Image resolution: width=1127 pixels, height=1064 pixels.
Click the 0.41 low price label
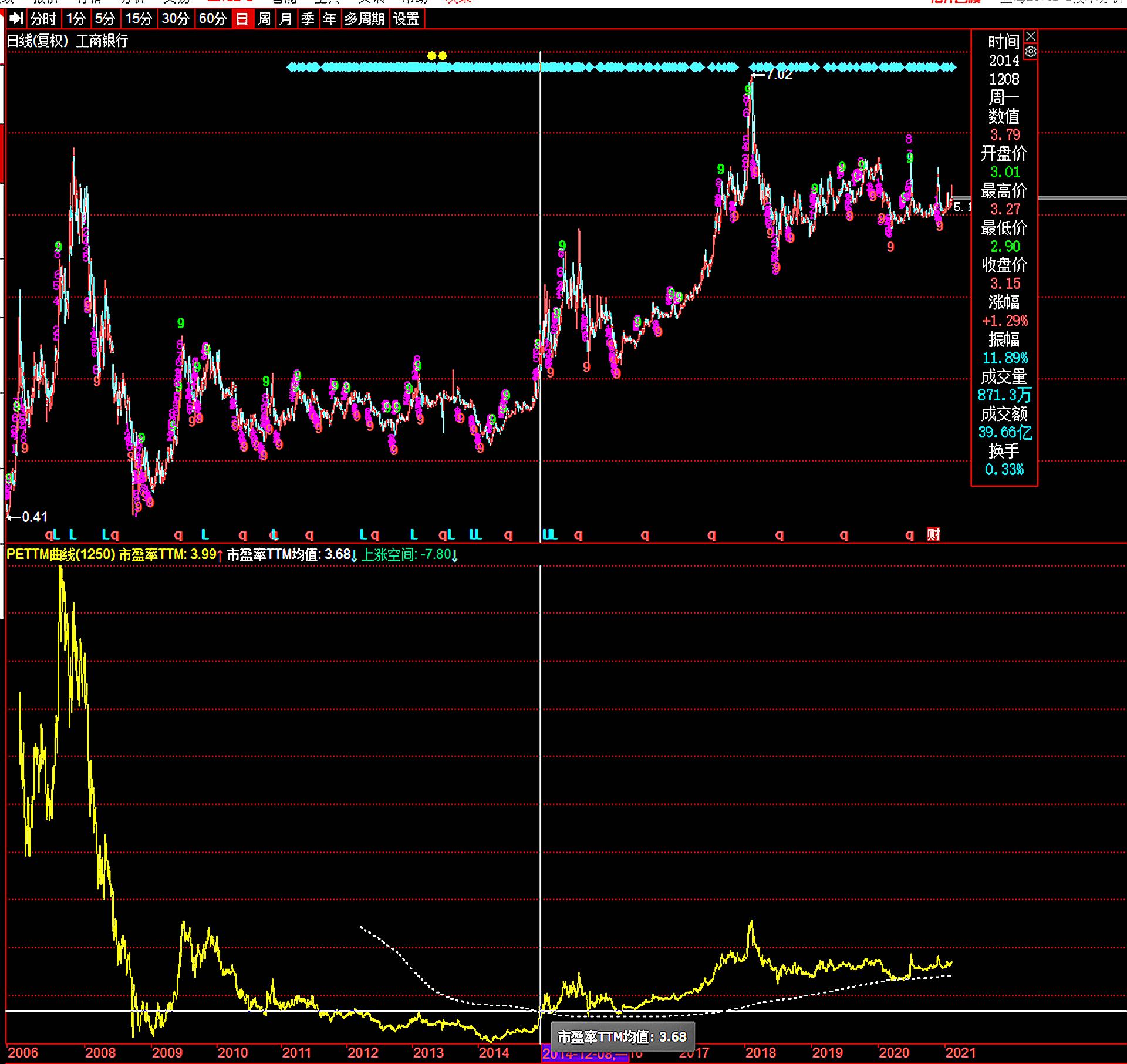coord(34,517)
